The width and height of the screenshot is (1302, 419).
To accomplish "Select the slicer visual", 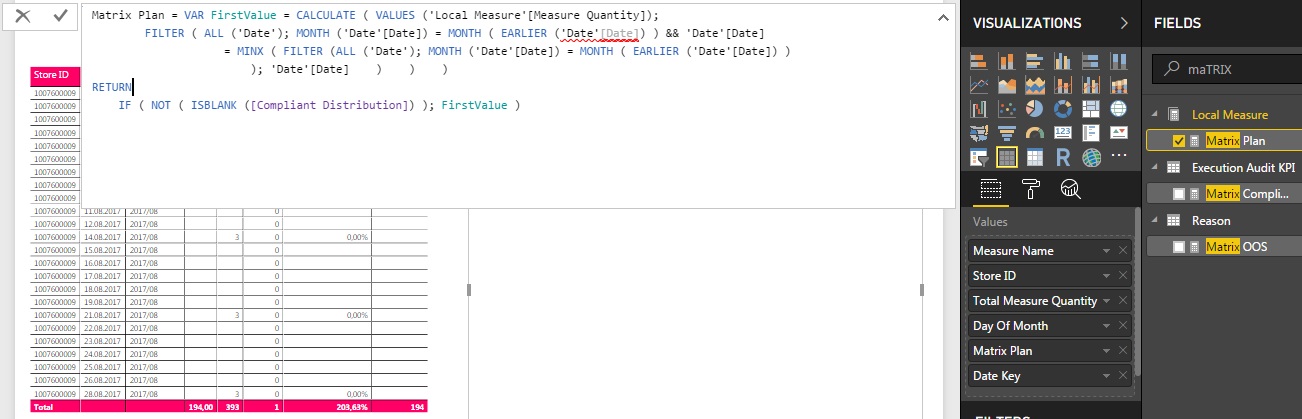I will 979,157.
